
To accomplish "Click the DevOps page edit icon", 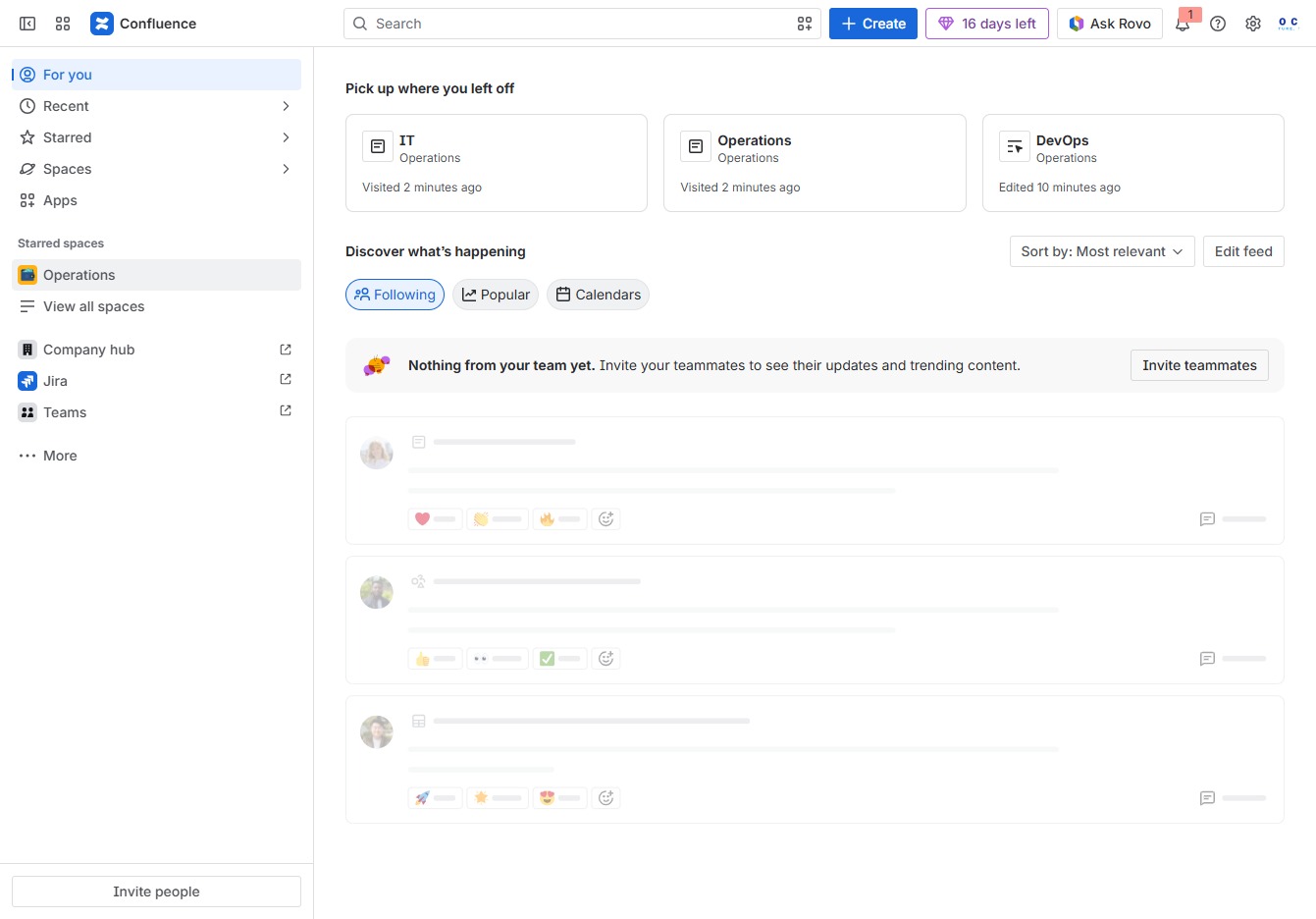I will (x=1015, y=146).
